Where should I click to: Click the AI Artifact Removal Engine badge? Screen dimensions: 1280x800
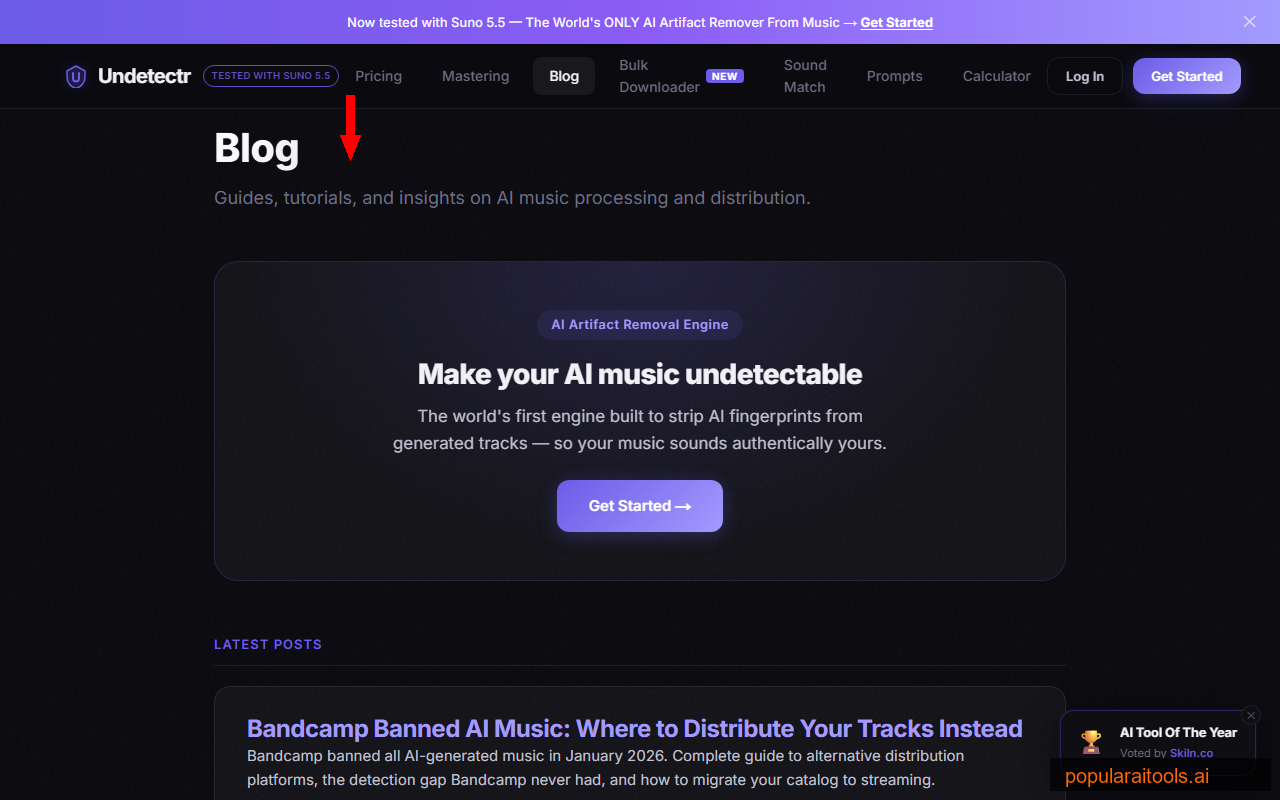point(639,324)
